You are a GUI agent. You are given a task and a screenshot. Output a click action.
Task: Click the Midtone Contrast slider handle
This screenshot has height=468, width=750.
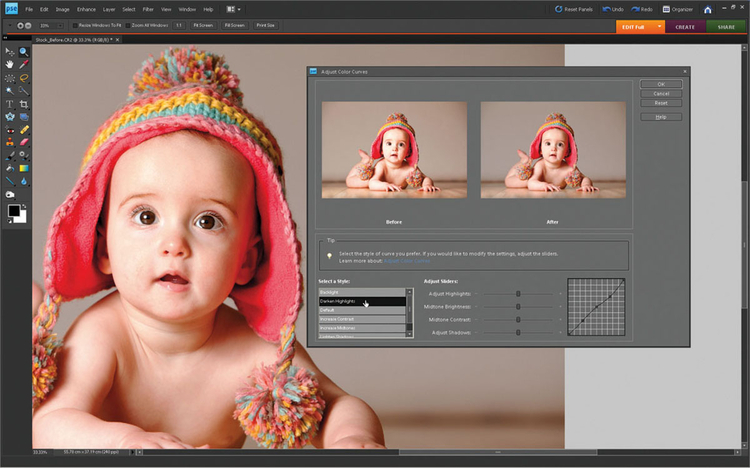(x=518, y=320)
